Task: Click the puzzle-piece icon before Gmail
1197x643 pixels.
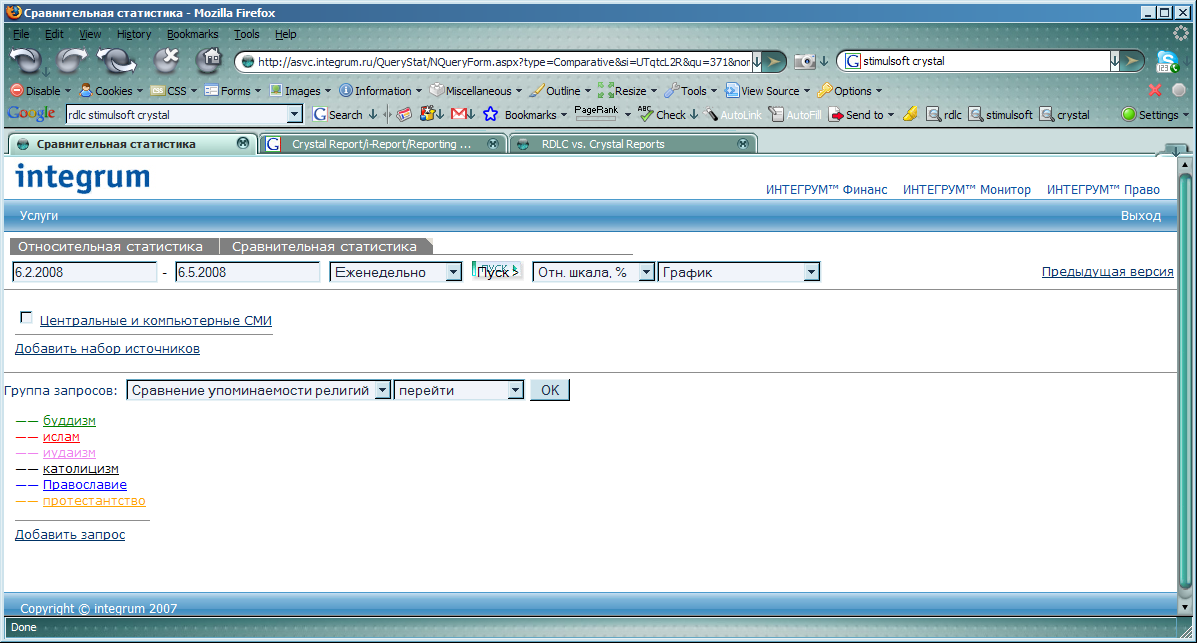Action: (428, 115)
